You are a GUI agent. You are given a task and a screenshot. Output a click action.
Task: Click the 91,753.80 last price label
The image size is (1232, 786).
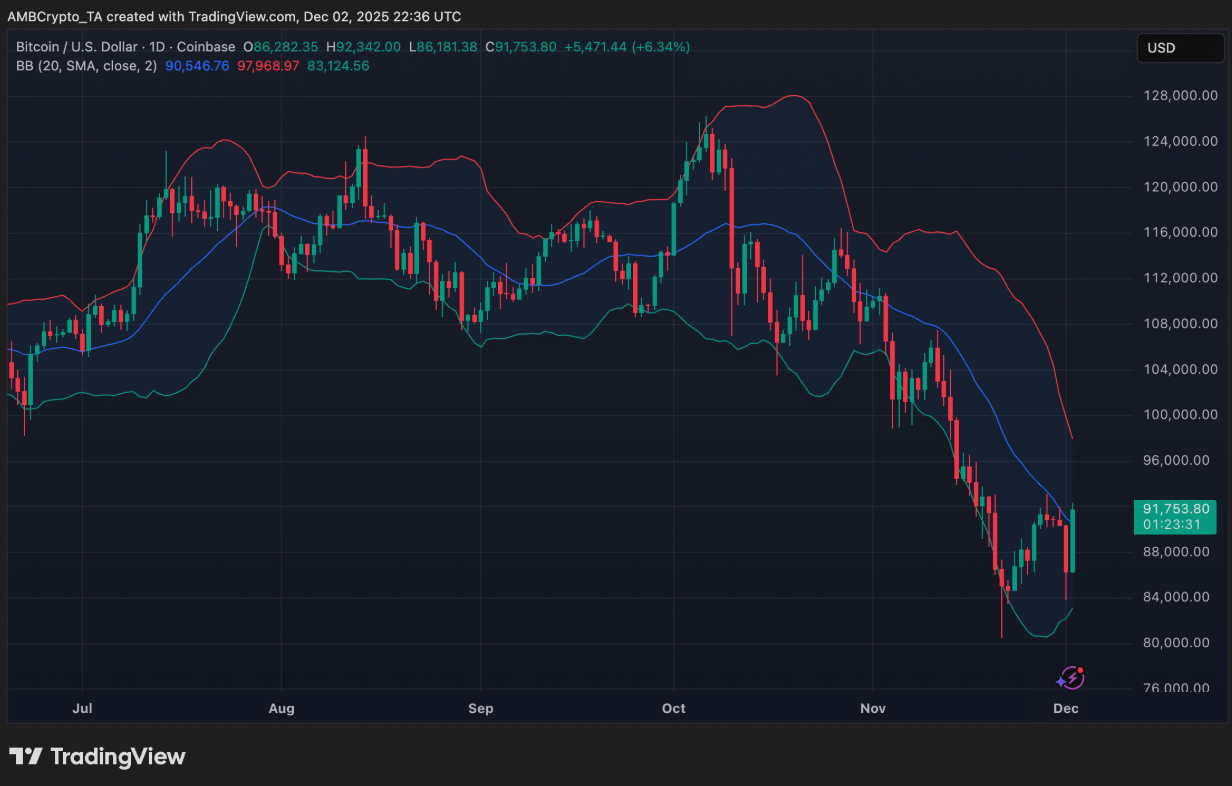pyautogui.click(x=1175, y=509)
